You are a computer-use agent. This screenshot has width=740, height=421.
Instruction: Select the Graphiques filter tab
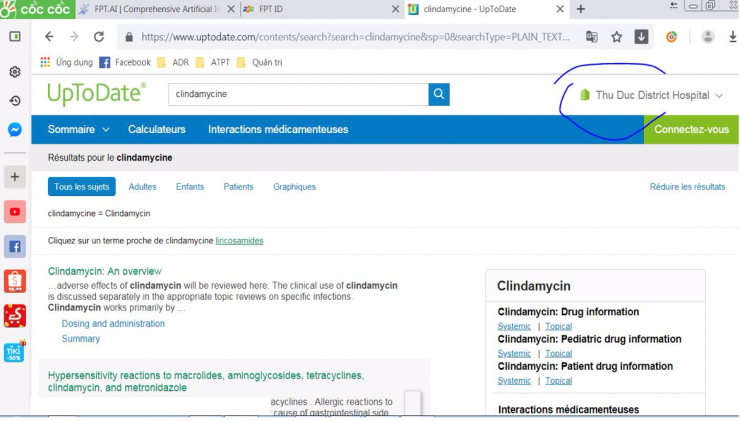coord(294,187)
